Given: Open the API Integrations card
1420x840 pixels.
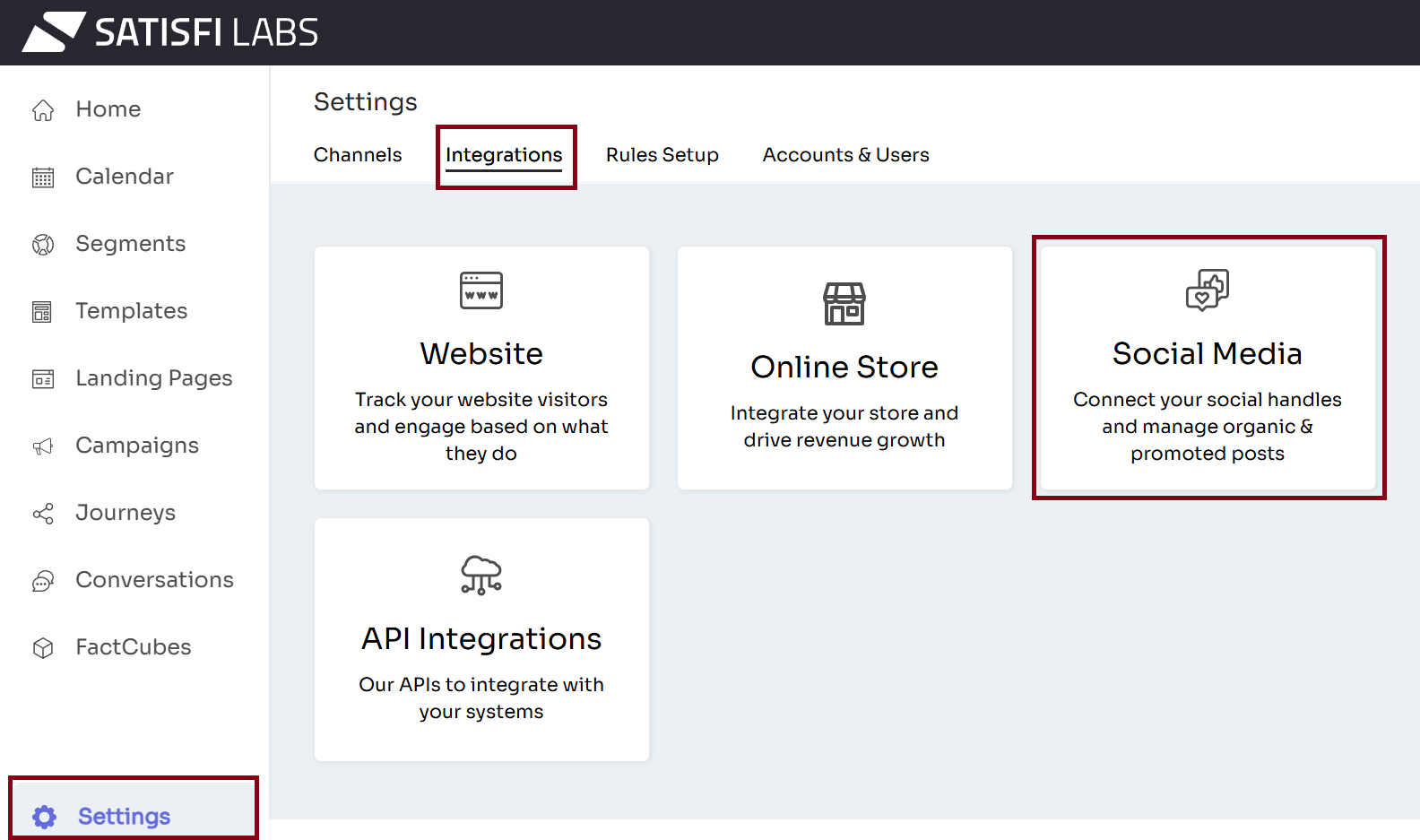Looking at the screenshot, I should point(481,640).
